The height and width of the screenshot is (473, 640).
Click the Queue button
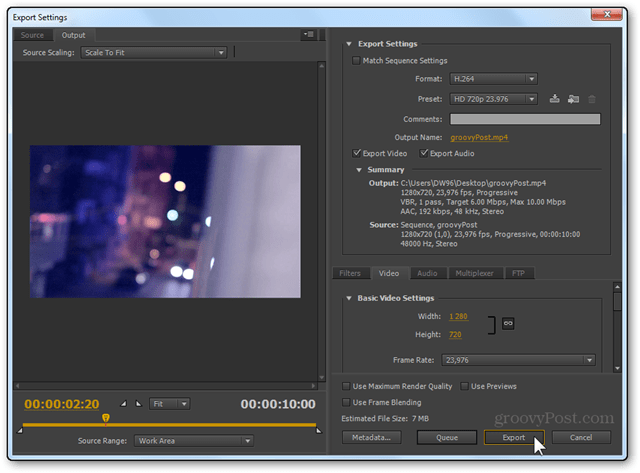[x=447, y=437]
